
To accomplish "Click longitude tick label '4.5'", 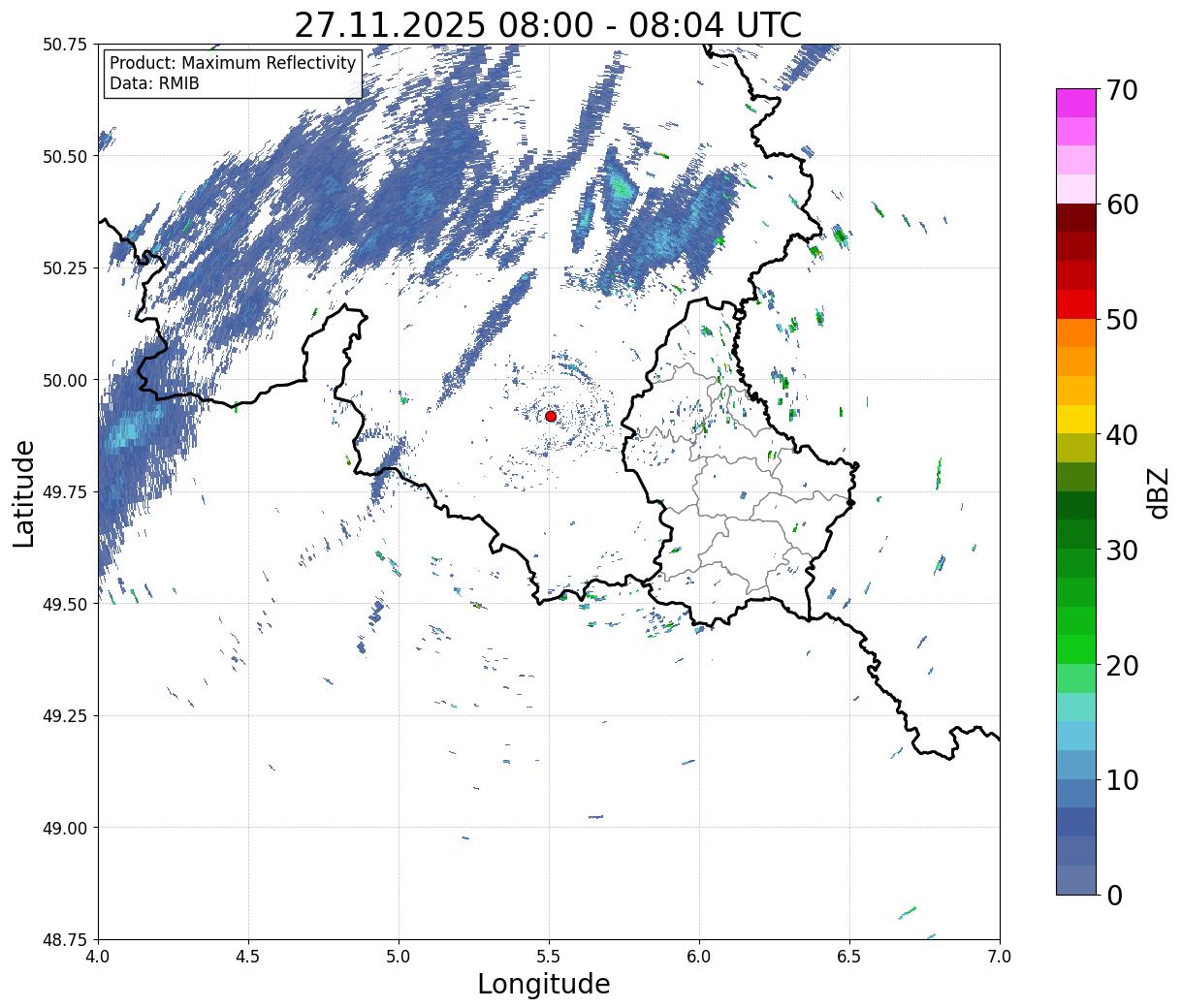I will click(x=248, y=956).
